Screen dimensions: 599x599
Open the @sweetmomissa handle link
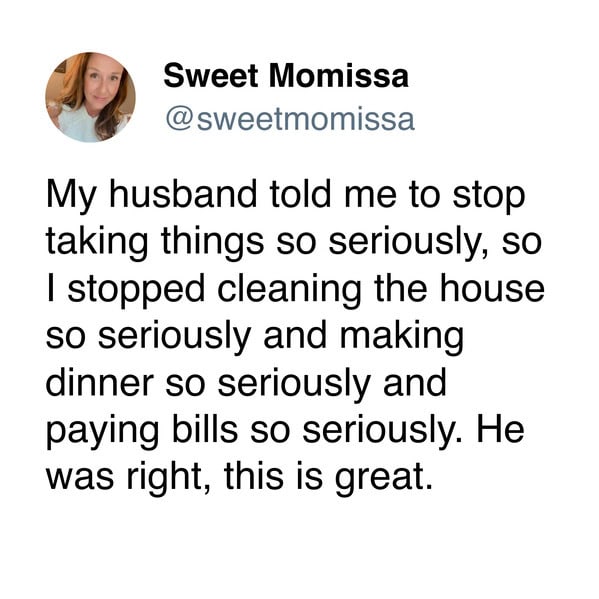(x=290, y=120)
